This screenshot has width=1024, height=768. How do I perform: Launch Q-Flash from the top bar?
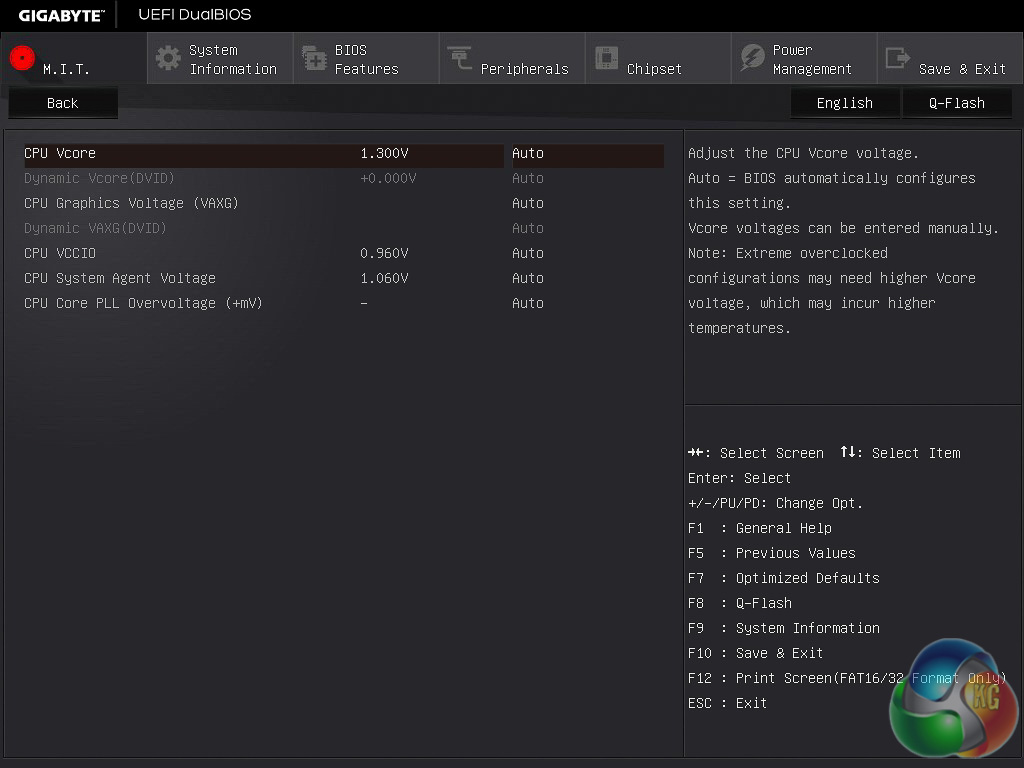point(956,103)
